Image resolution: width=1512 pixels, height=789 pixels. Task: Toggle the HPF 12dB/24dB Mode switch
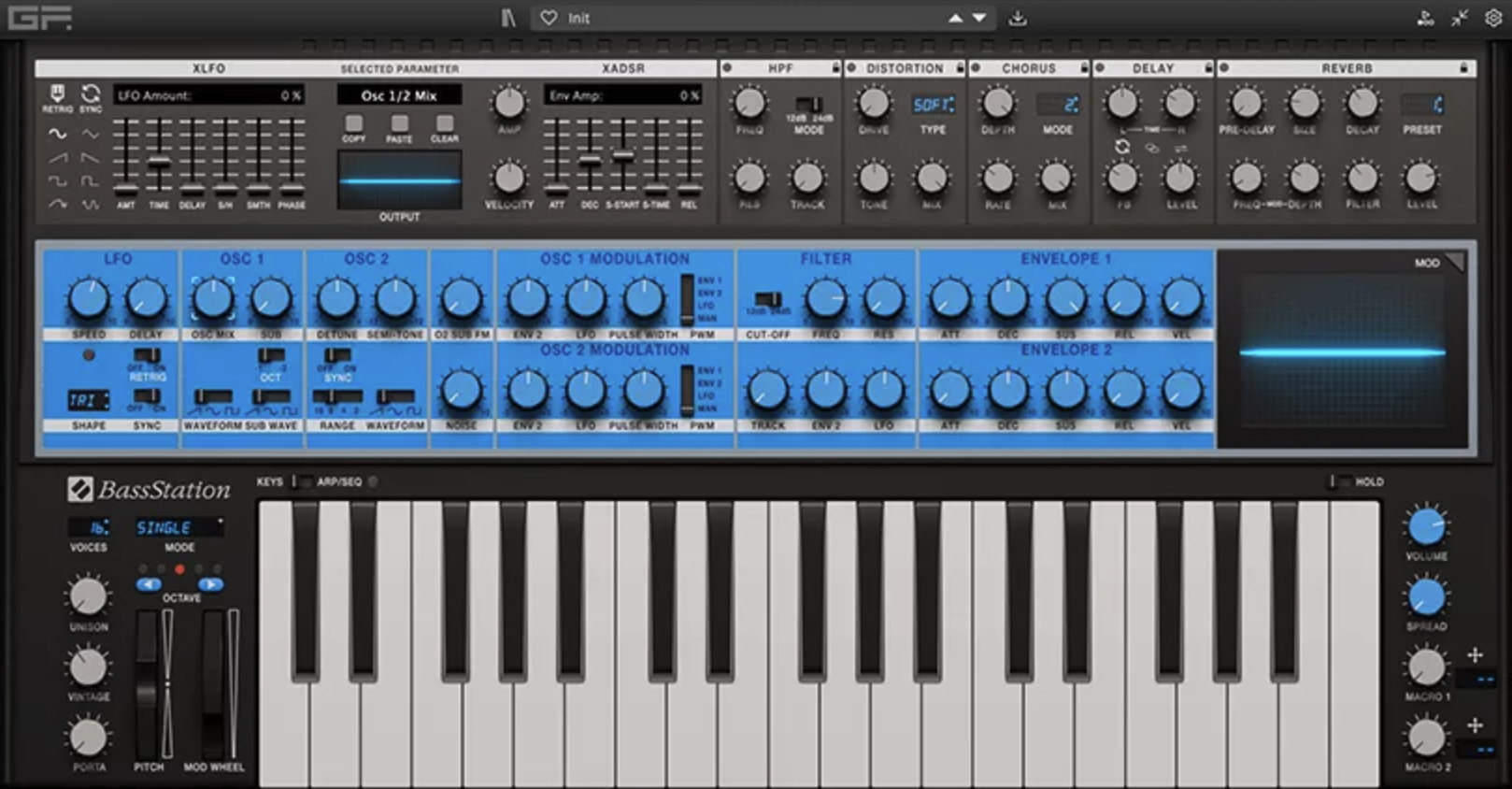click(x=809, y=104)
